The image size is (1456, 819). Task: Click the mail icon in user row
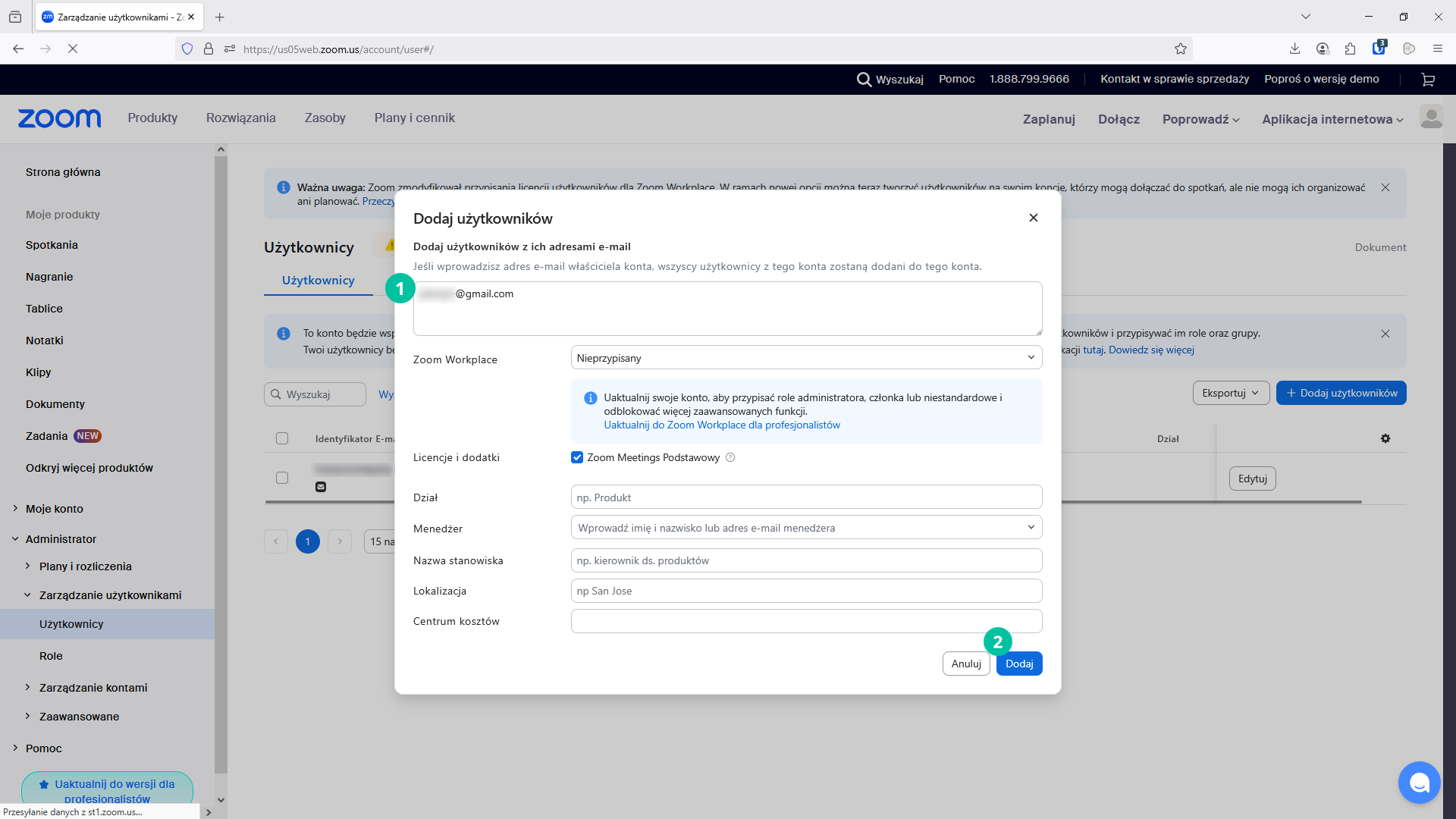(x=321, y=487)
